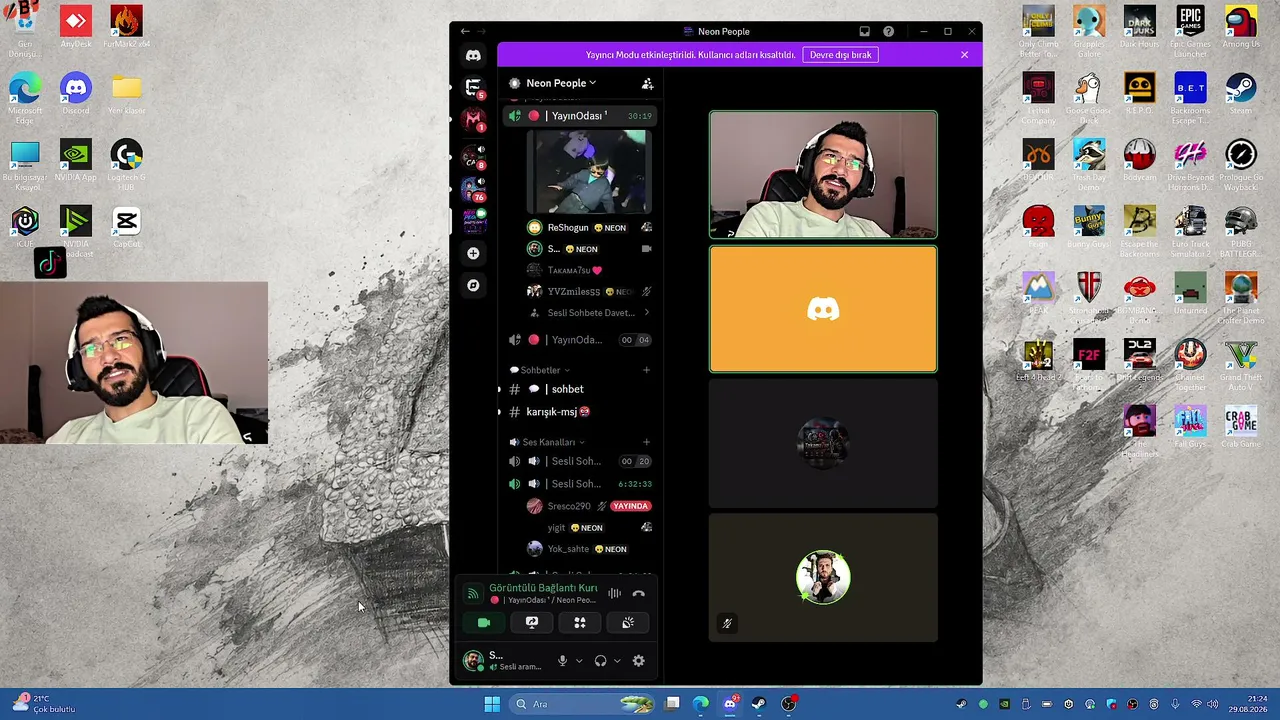Screen dimensions: 1280x720
Task: Click Görüntülü Bağlantı Kuruldu connection status
Action: pyautogui.click(x=543, y=588)
